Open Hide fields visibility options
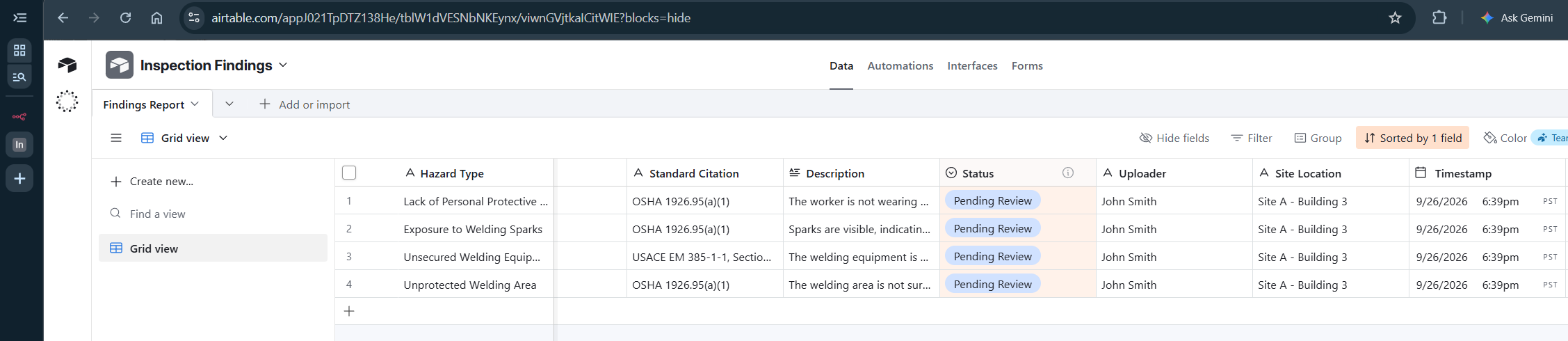Screen dimensions: 1568x341 pyautogui.click(x=1174, y=138)
